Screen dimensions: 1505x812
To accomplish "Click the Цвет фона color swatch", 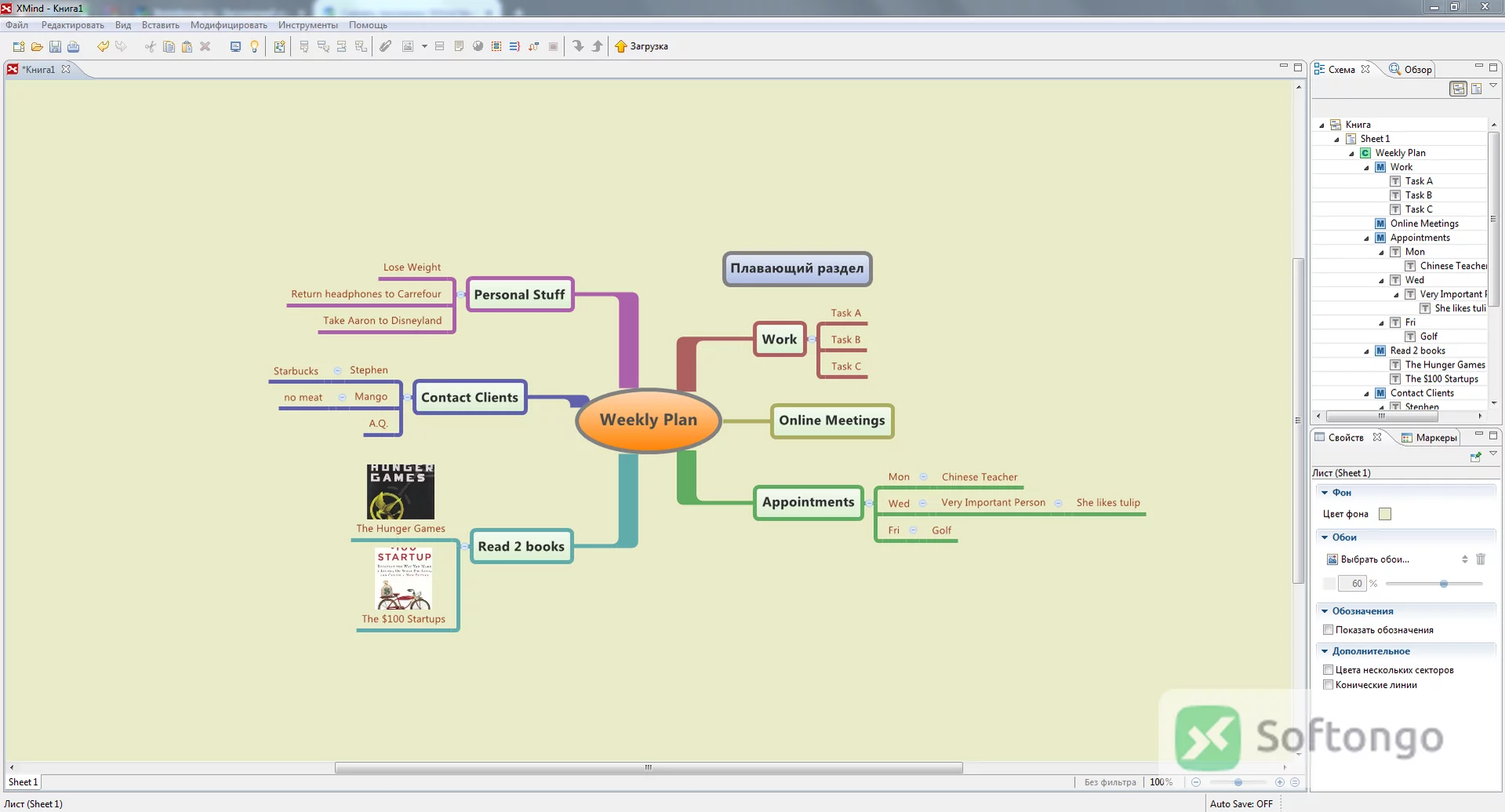I will (1385, 514).
